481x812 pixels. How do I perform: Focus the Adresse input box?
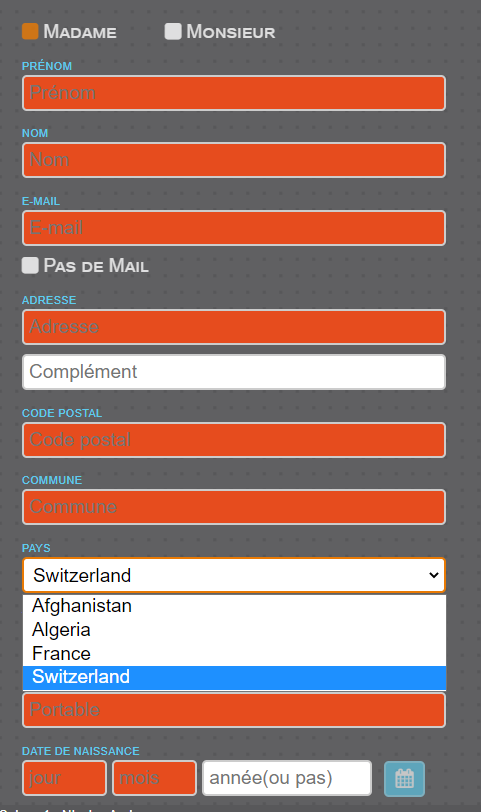(x=234, y=327)
